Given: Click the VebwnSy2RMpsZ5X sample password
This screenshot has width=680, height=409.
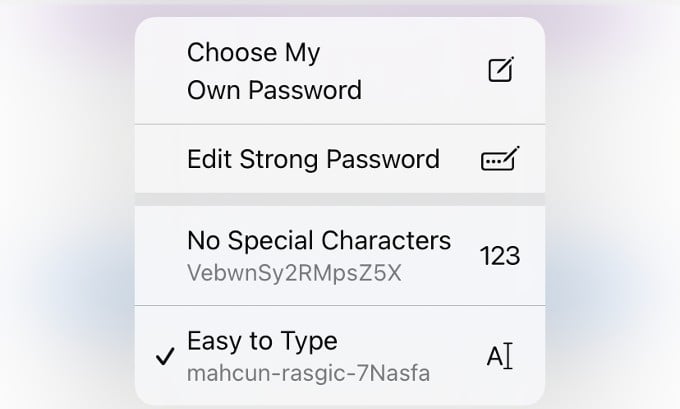Looking at the screenshot, I should pyautogui.click(x=294, y=273).
